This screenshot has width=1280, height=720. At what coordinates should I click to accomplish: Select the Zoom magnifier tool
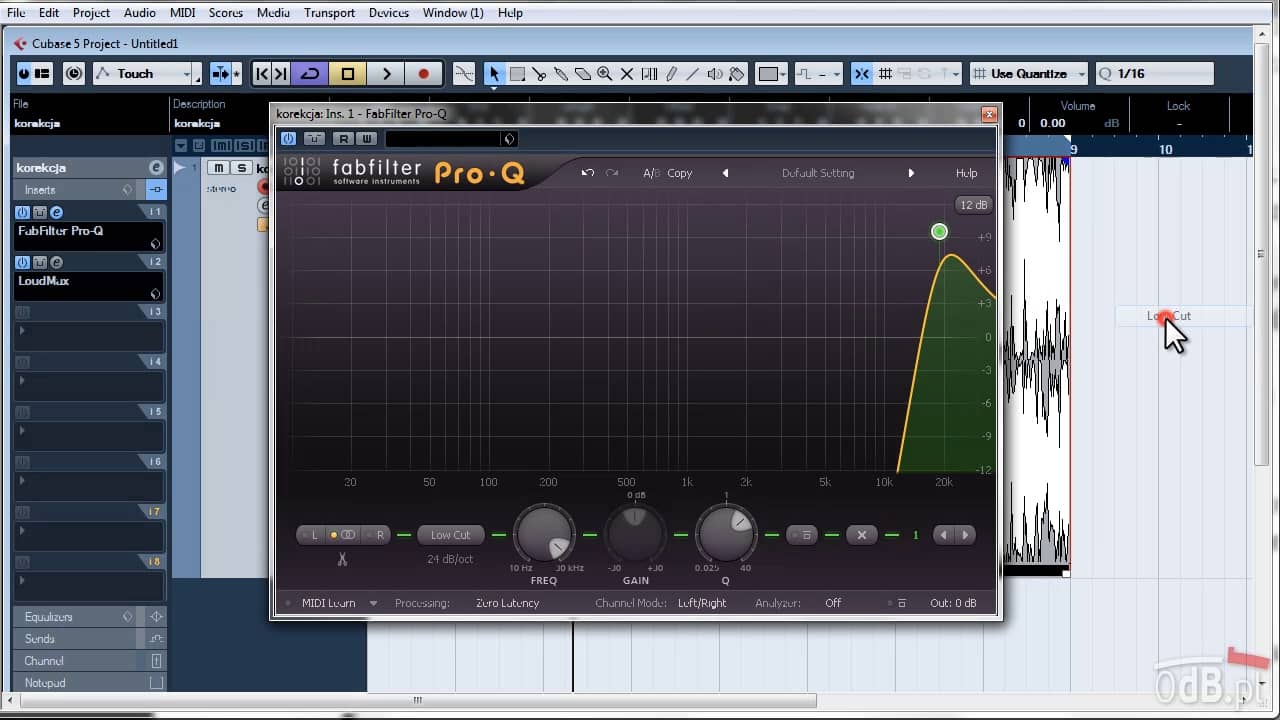(605, 74)
